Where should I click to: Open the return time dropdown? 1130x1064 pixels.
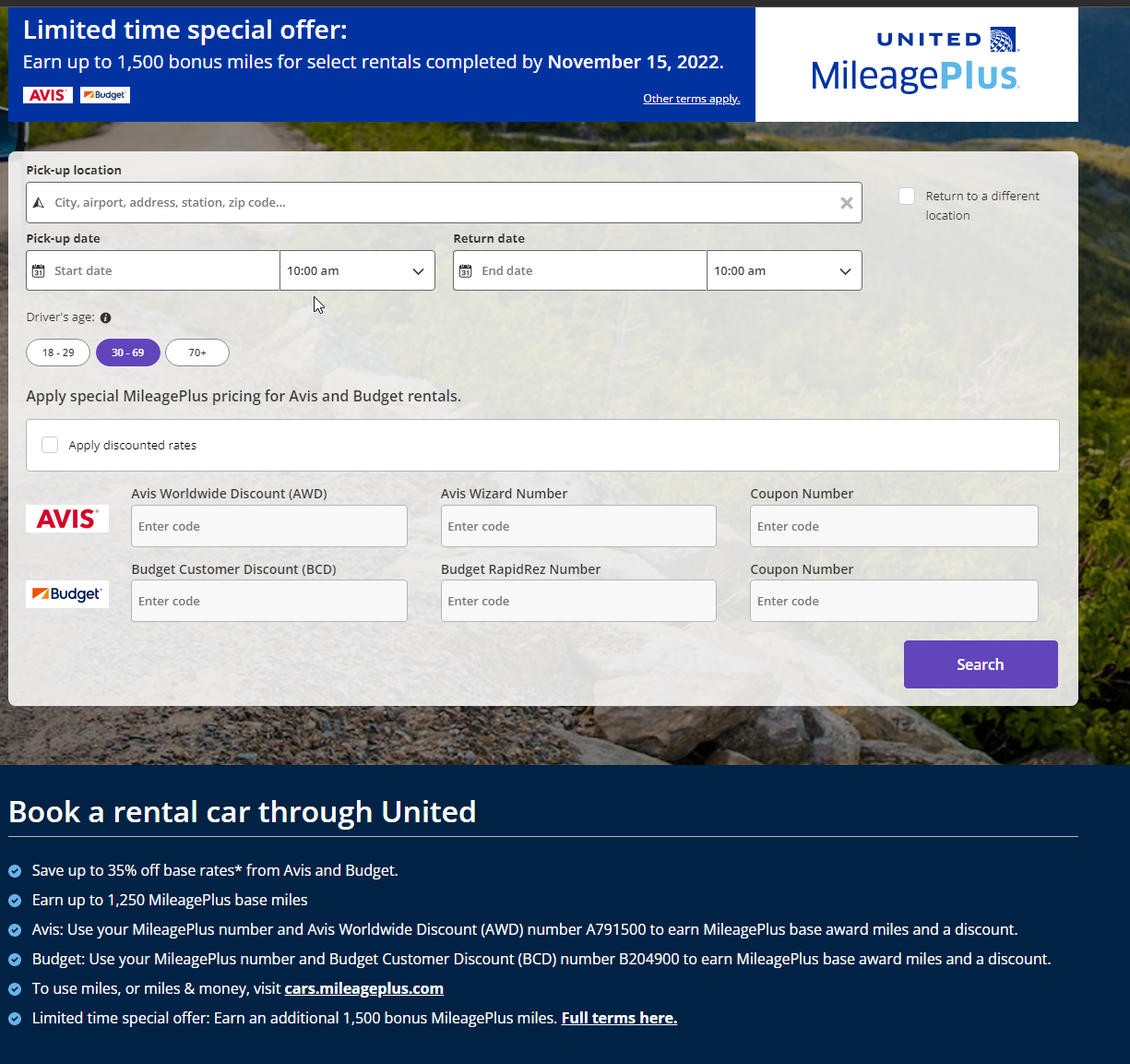click(785, 270)
